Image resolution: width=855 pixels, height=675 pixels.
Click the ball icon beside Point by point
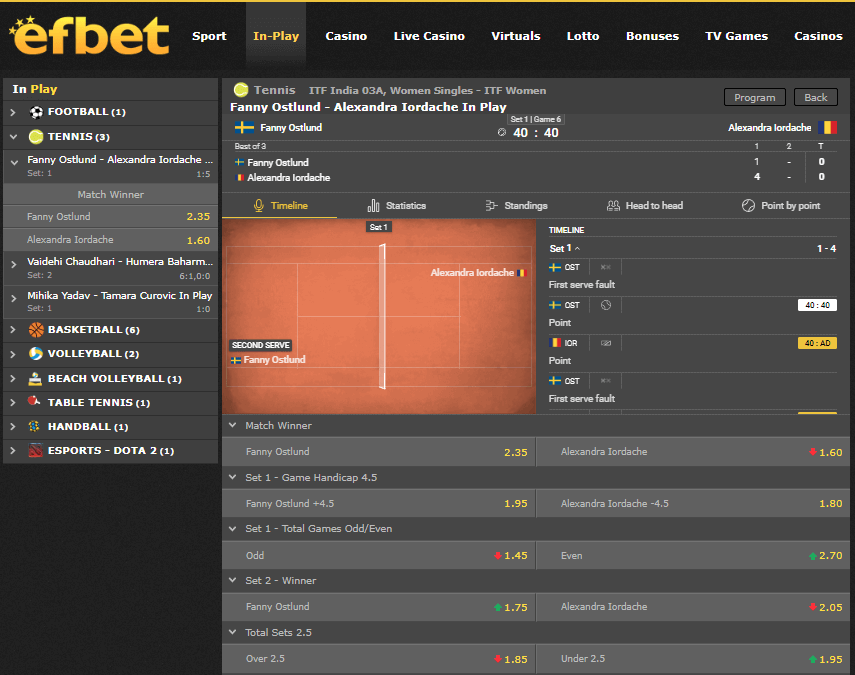(748, 206)
